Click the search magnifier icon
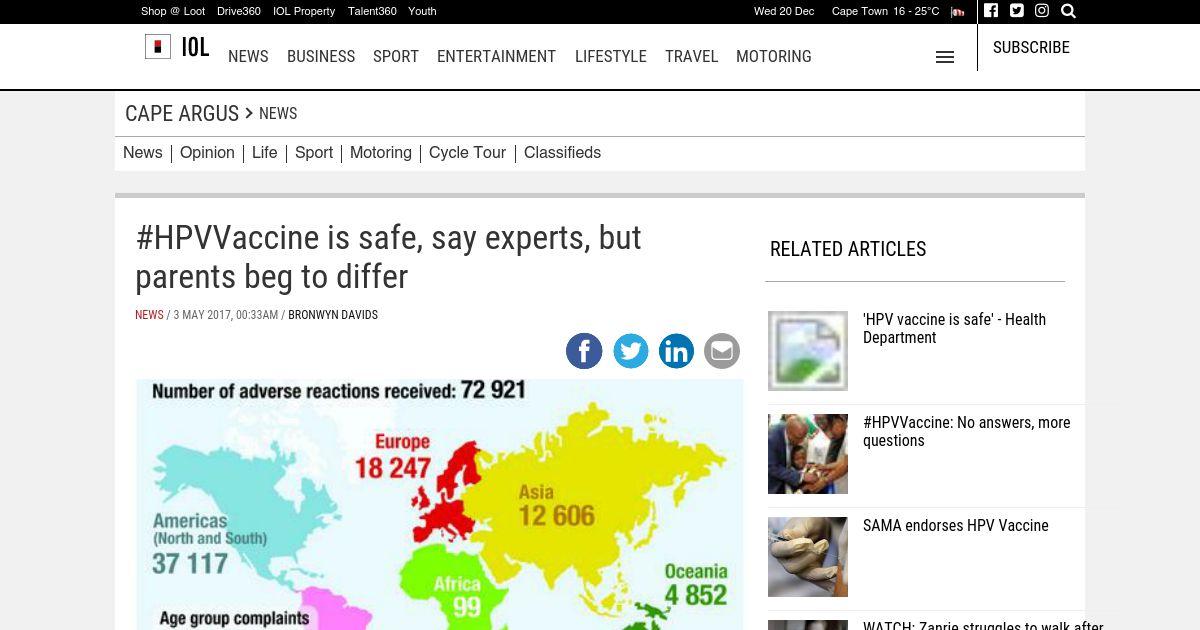Viewport: 1200px width, 630px height. click(1068, 11)
